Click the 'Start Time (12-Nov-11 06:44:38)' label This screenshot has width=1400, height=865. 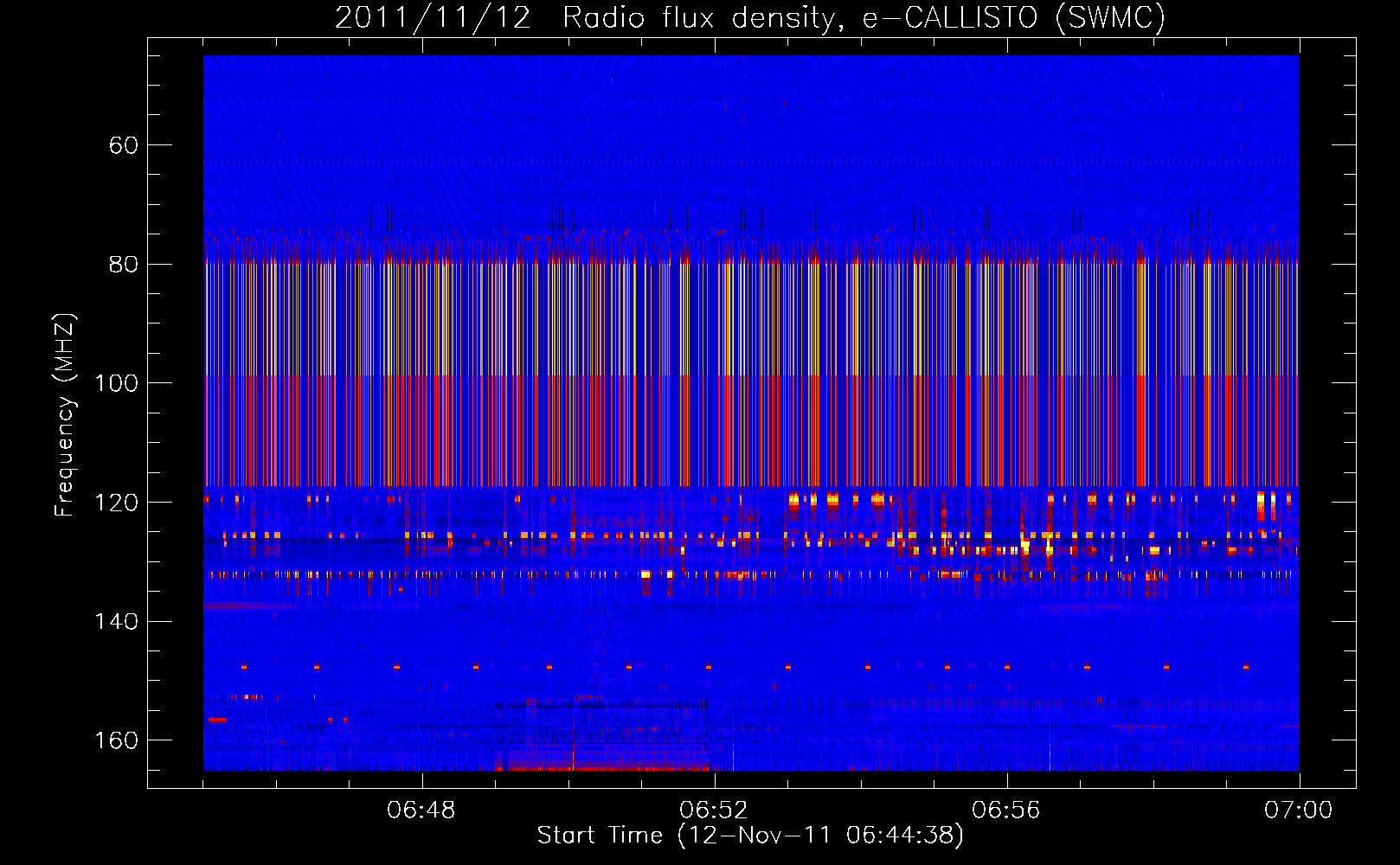coord(750,836)
